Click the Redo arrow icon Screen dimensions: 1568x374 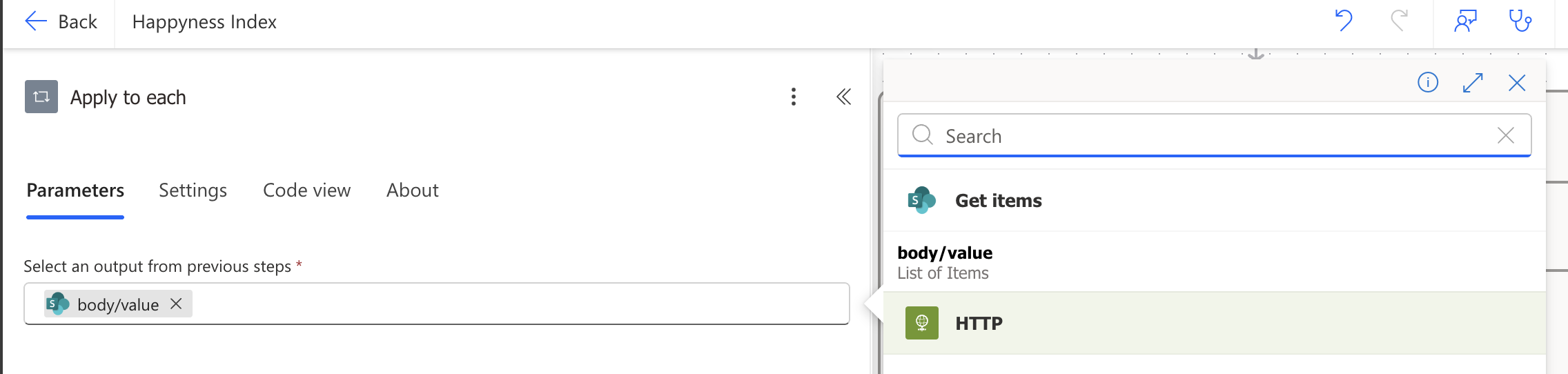point(1399,21)
